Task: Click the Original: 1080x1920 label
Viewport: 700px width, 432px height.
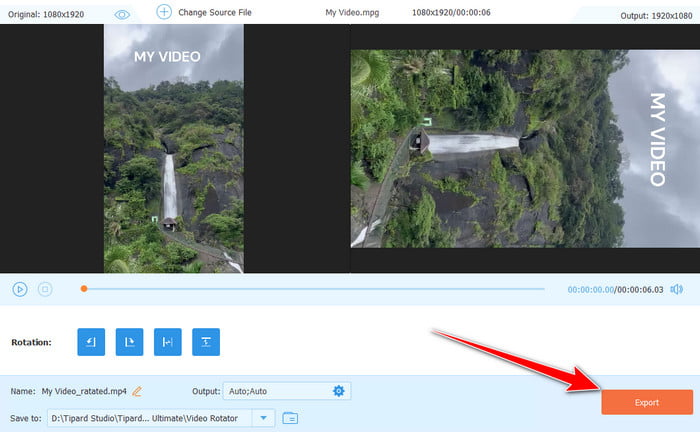Action: pos(46,14)
